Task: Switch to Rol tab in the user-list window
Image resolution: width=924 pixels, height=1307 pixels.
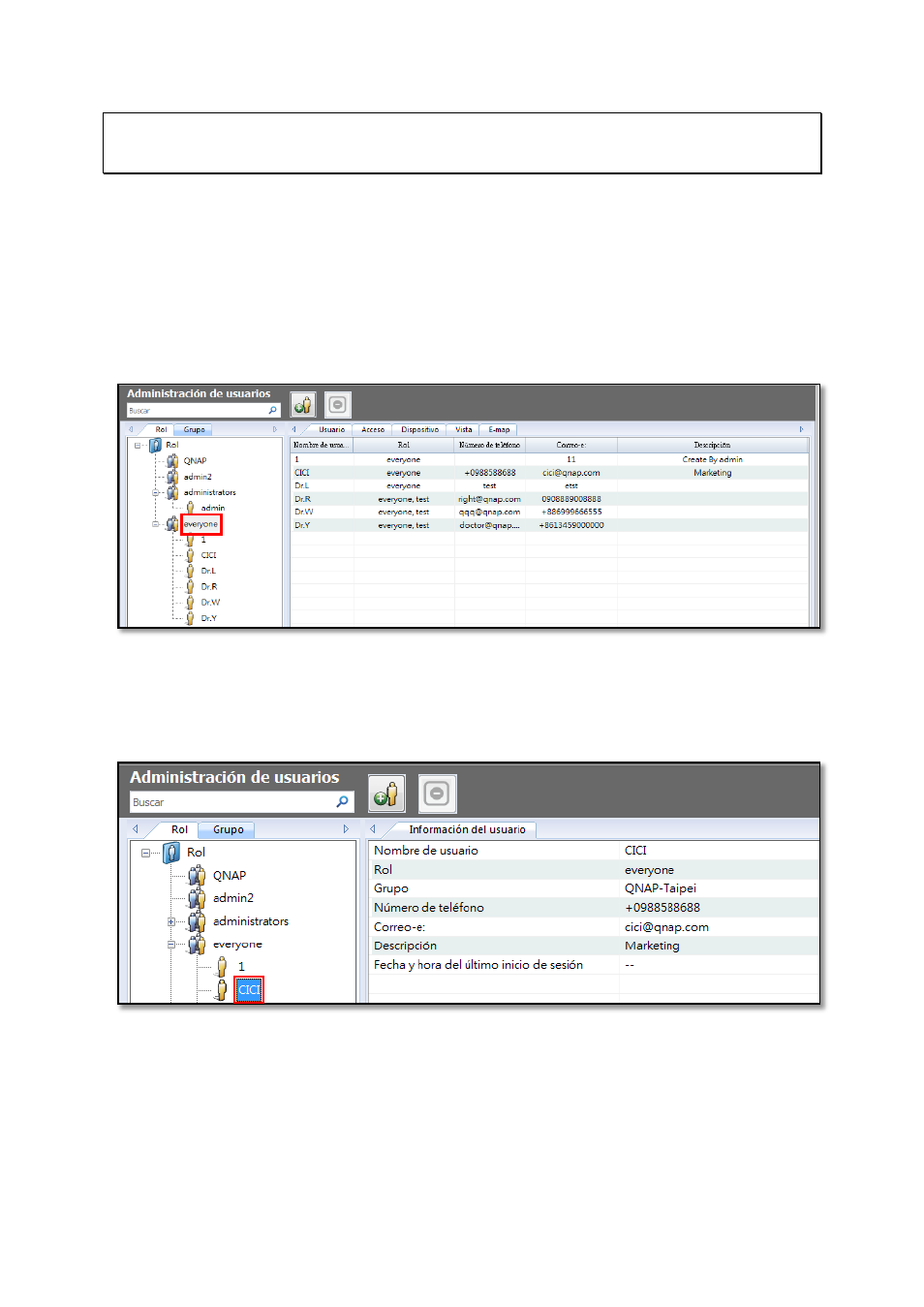Action: tap(161, 429)
